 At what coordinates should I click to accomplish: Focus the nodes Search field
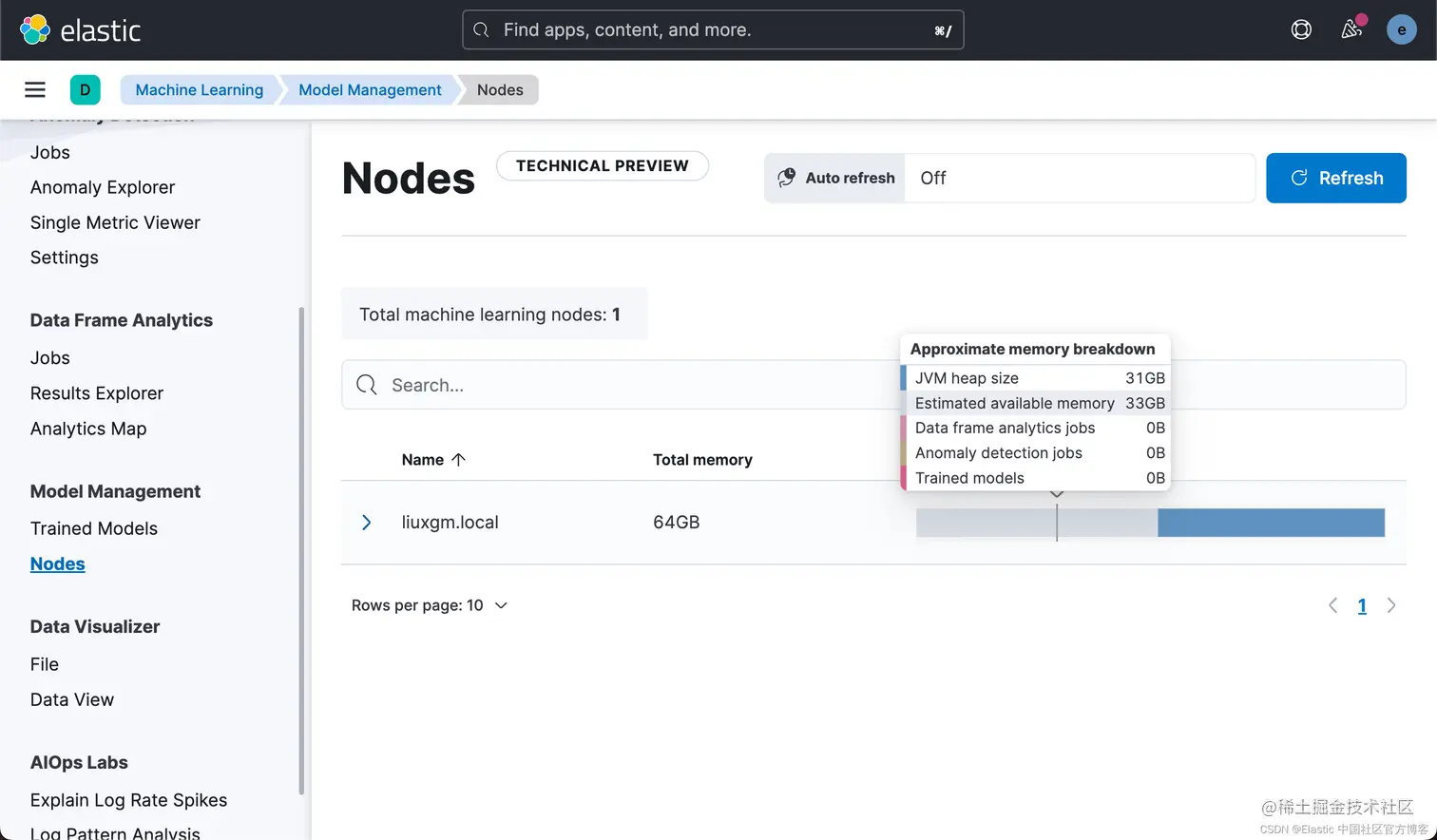(x=618, y=385)
